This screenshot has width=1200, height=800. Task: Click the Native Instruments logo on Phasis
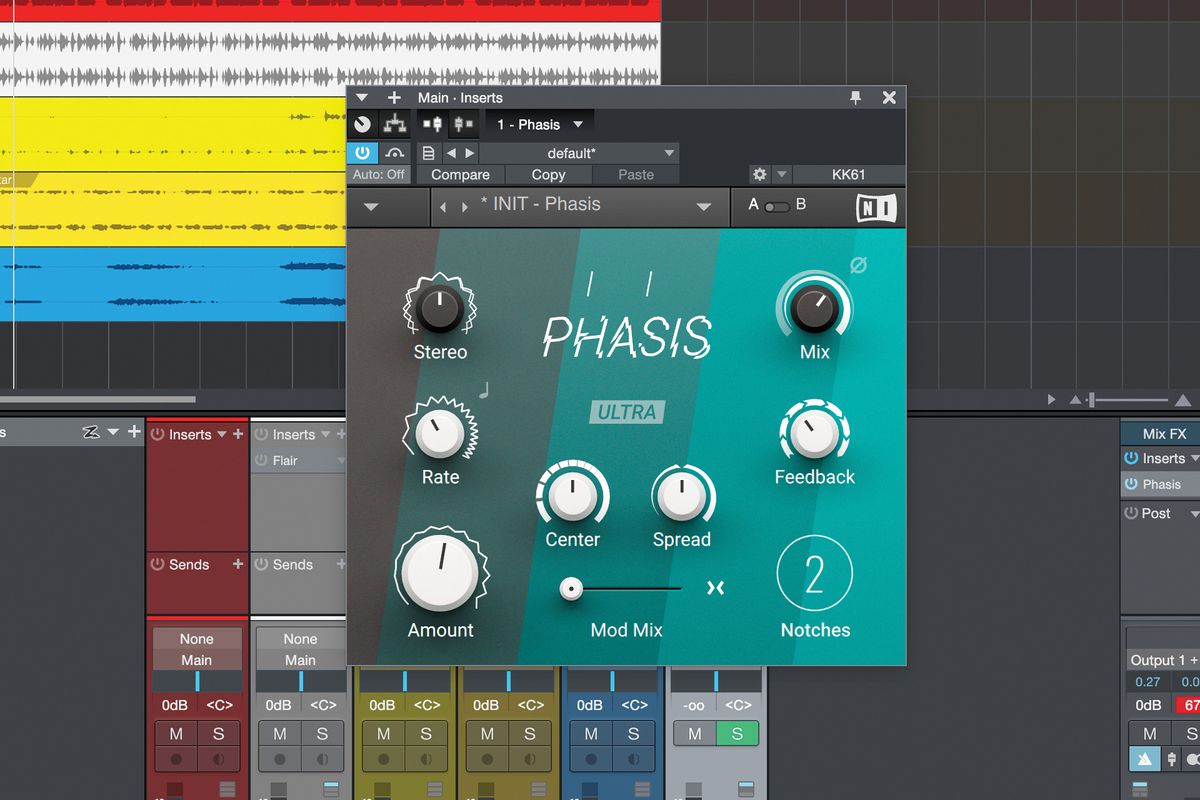coord(877,207)
